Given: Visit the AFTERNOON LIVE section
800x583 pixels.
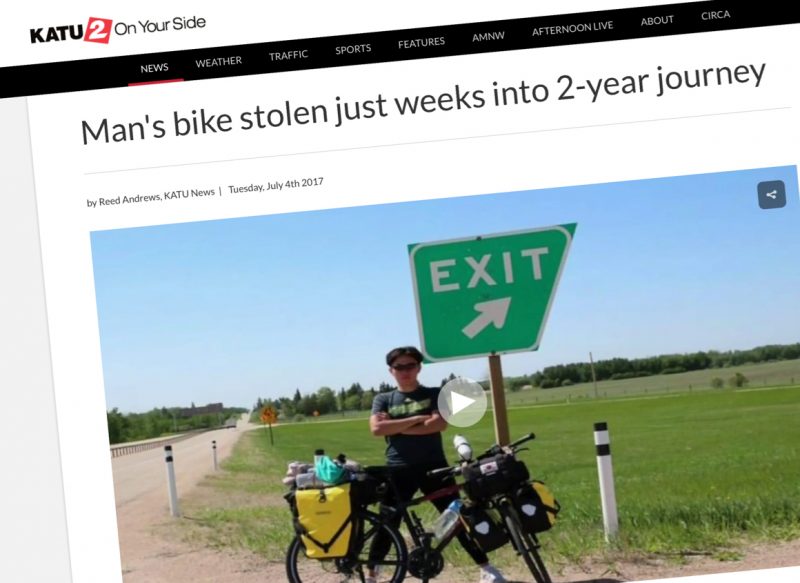Looking at the screenshot, I should (x=572, y=29).
